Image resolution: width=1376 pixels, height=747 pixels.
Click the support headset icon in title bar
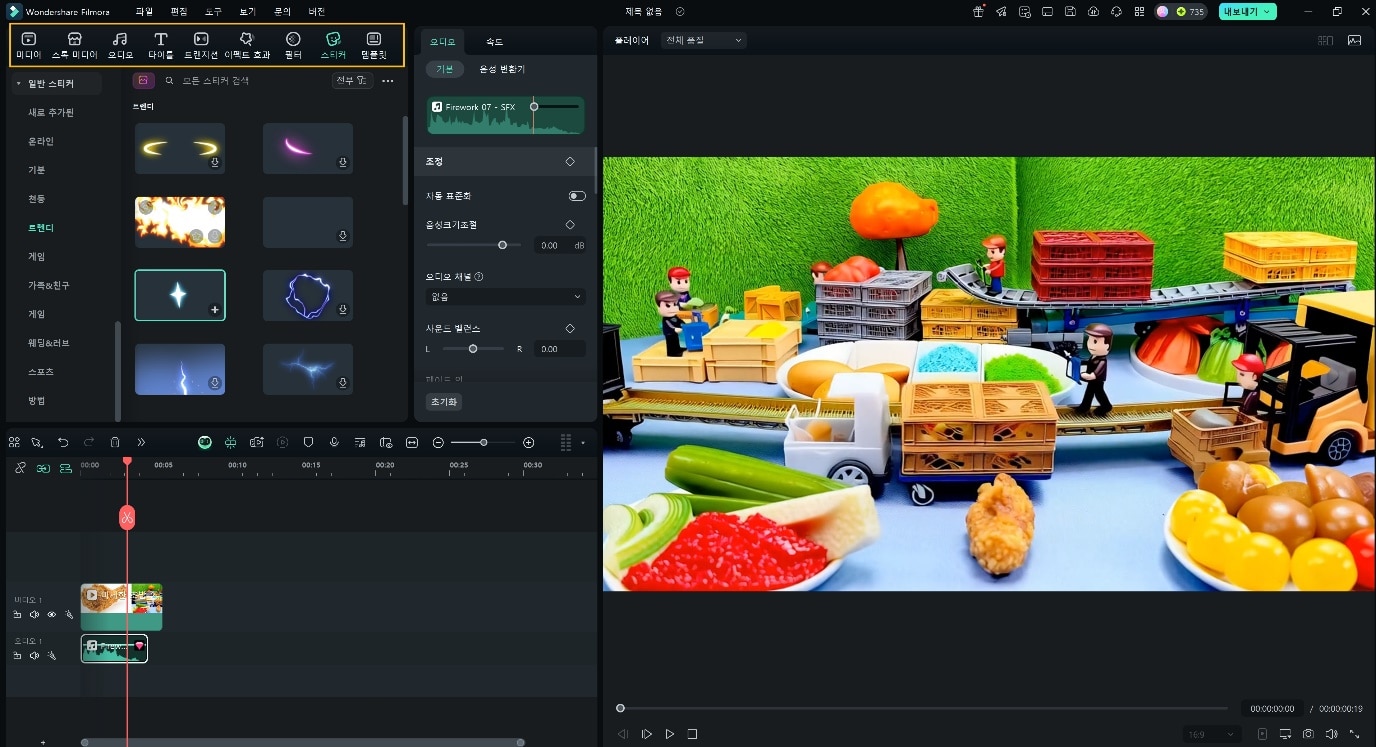click(x=1116, y=12)
